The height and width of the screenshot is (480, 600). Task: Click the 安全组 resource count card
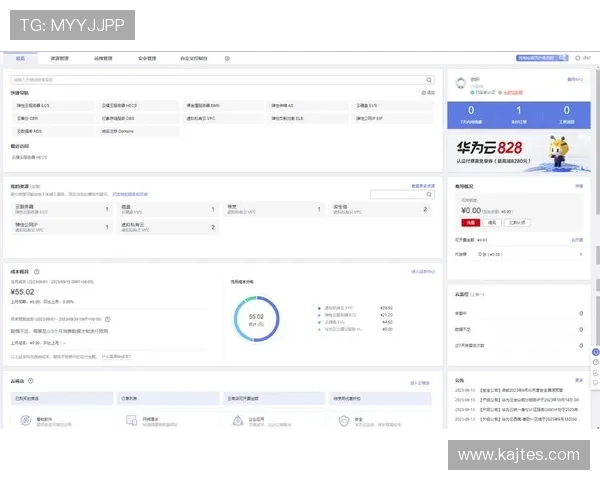(x=380, y=210)
